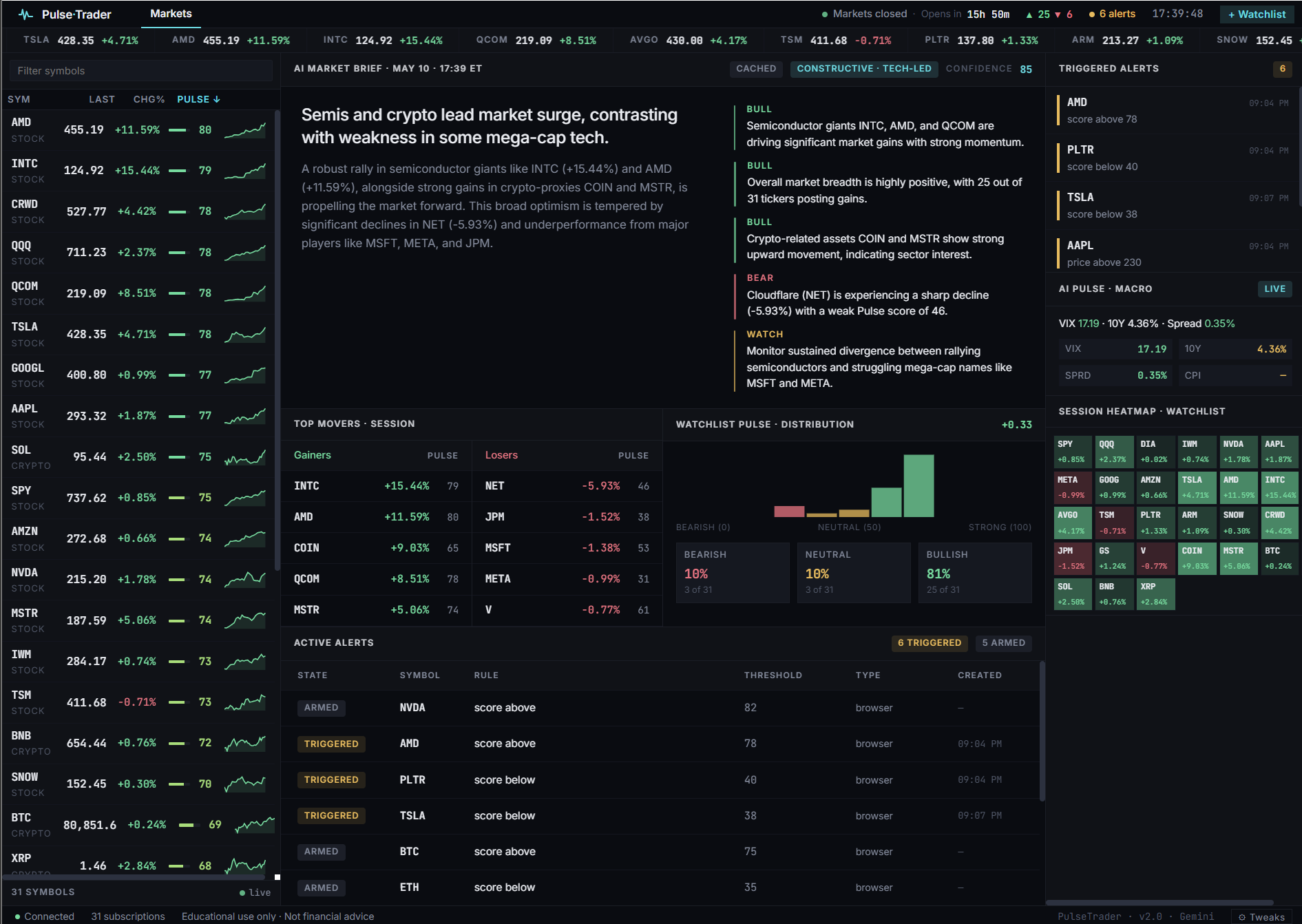Click the COIN heatmap tile

click(1197, 558)
